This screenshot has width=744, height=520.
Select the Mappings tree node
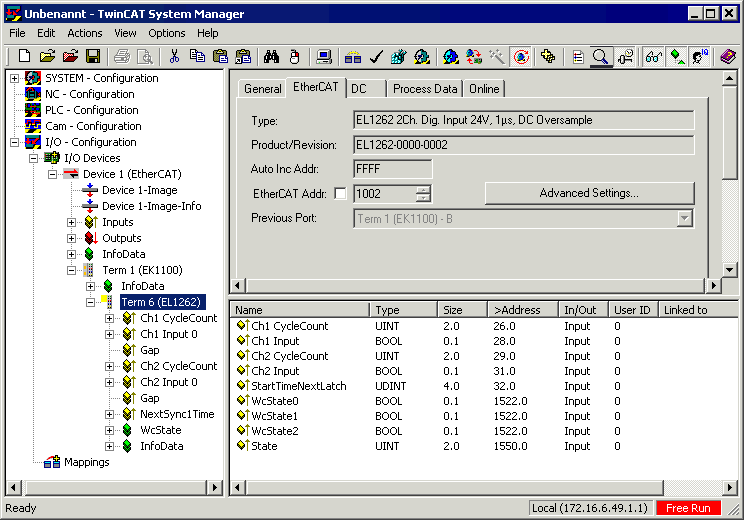[x=86, y=462]
